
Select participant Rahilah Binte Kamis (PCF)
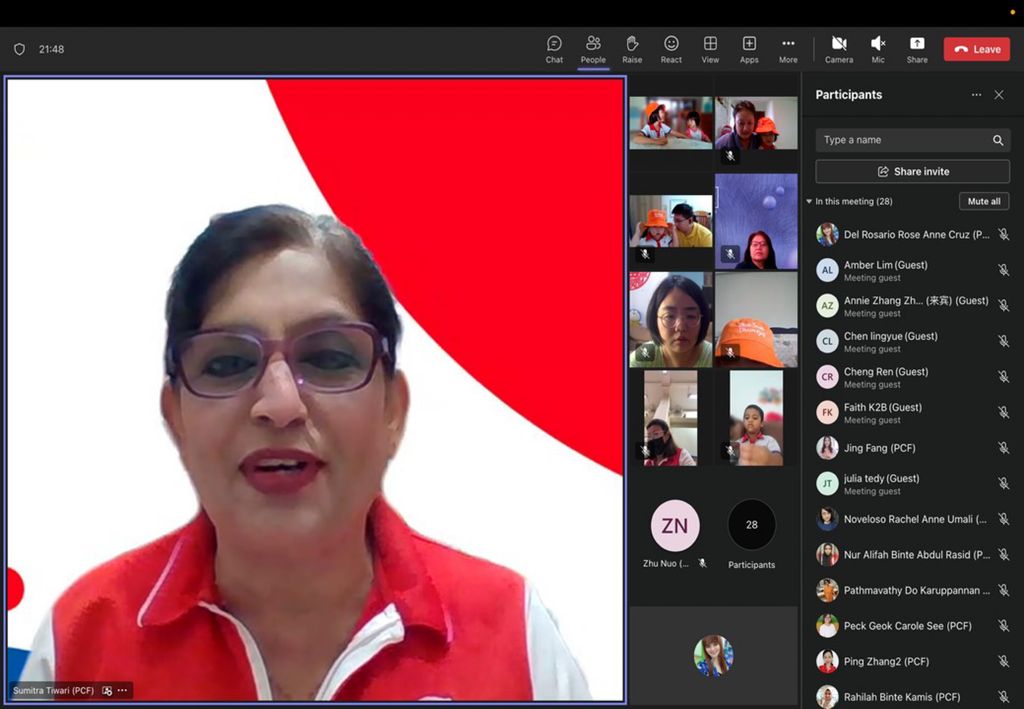pos(912,697)
